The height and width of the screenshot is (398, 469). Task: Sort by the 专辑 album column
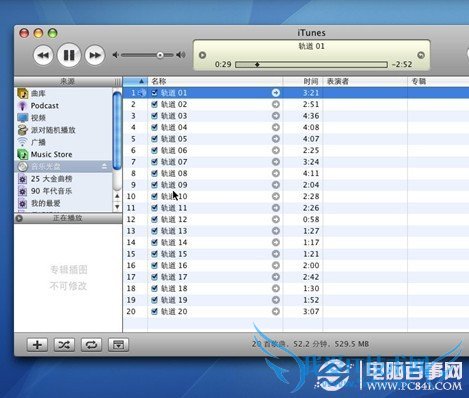click(x=438, y=81)
